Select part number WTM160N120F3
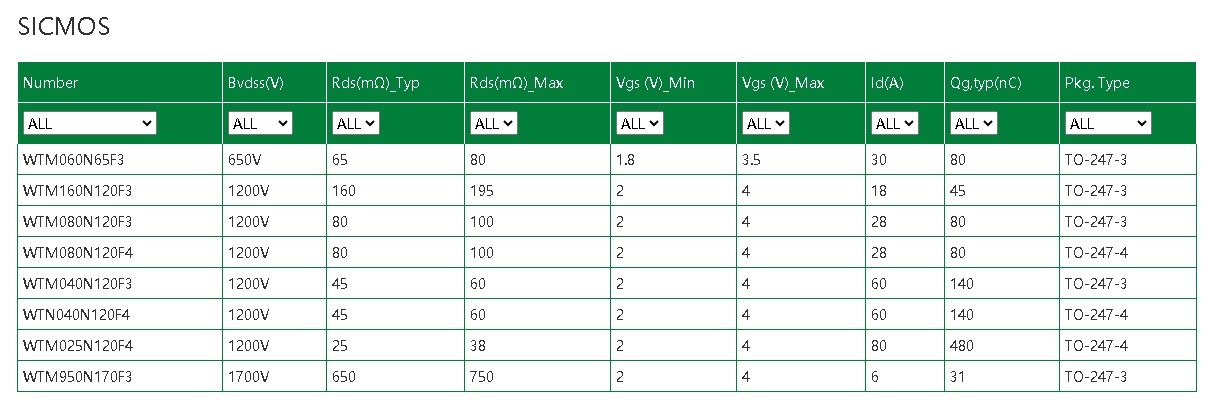The image size is (1215, 416). point(77,191)
